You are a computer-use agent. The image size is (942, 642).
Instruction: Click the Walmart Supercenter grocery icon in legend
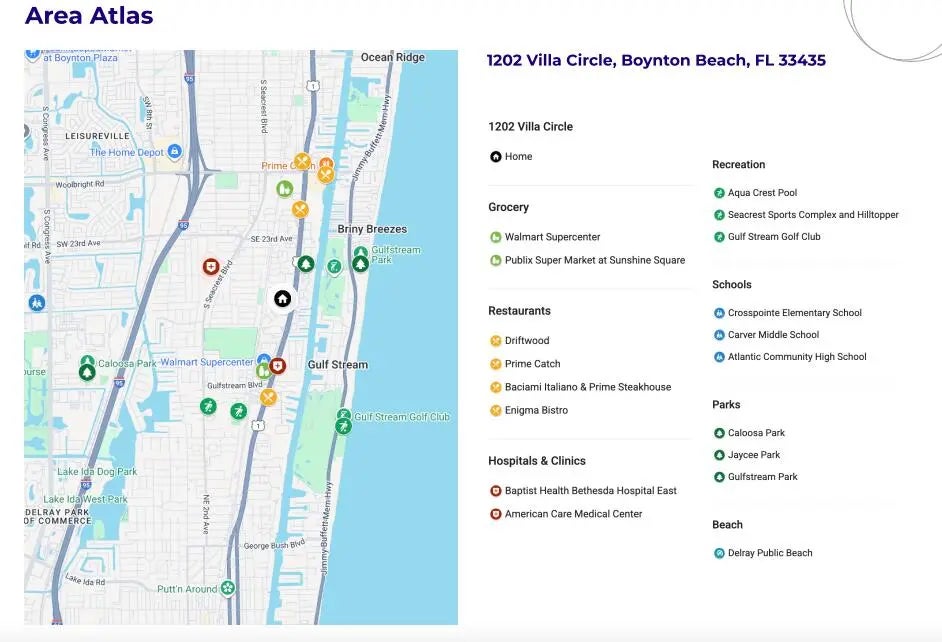495,237
